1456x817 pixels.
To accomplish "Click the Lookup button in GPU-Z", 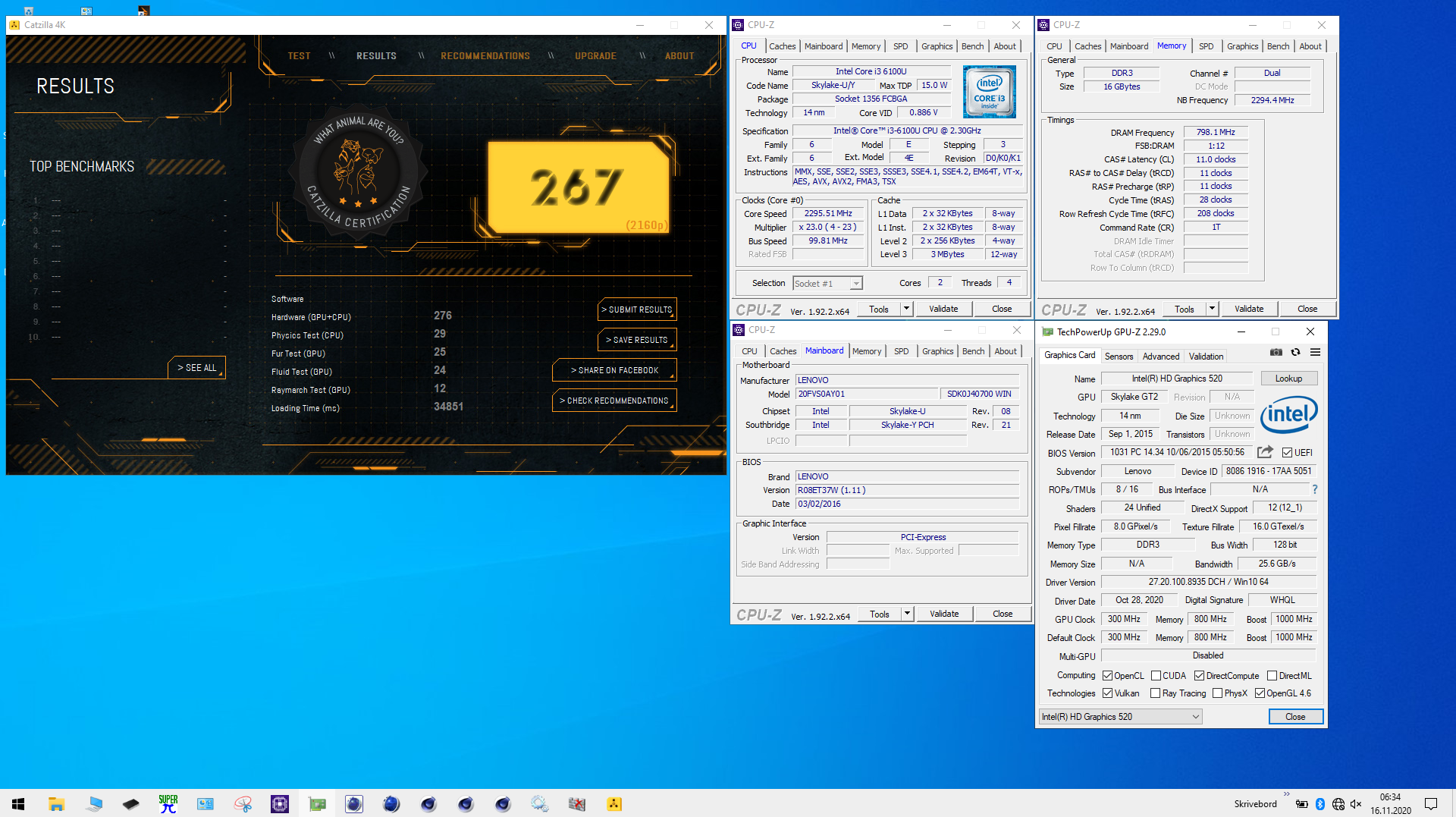I will 1288,379.
